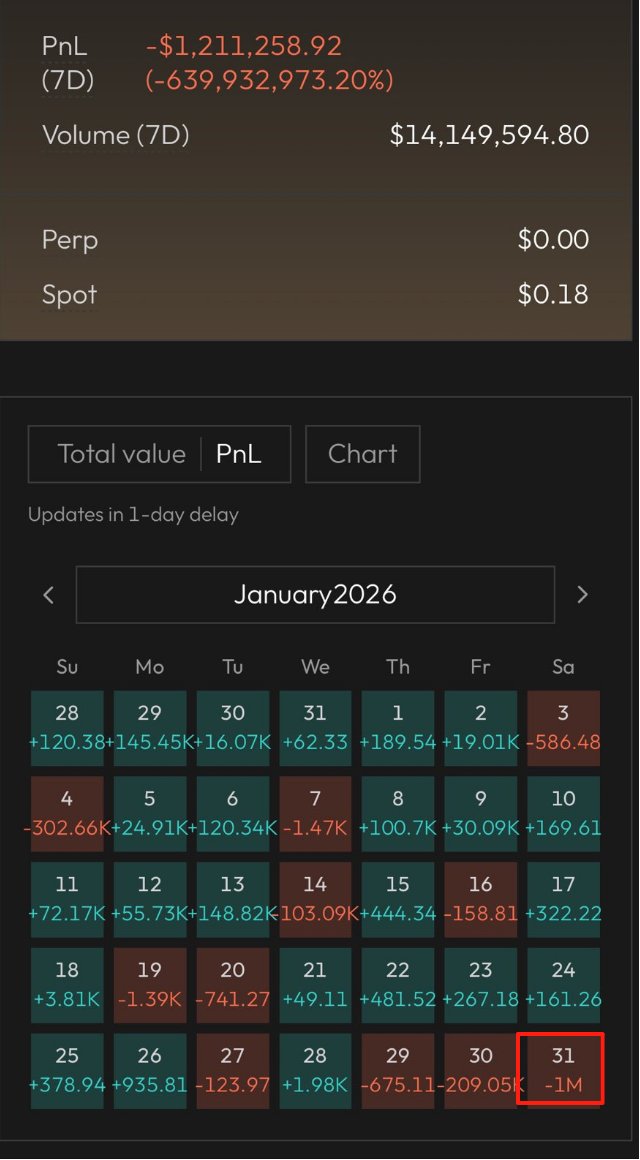This screenshot has width=640, height=1160.
Task: Click January 3 cell showing -586.48
Action: 564,726
